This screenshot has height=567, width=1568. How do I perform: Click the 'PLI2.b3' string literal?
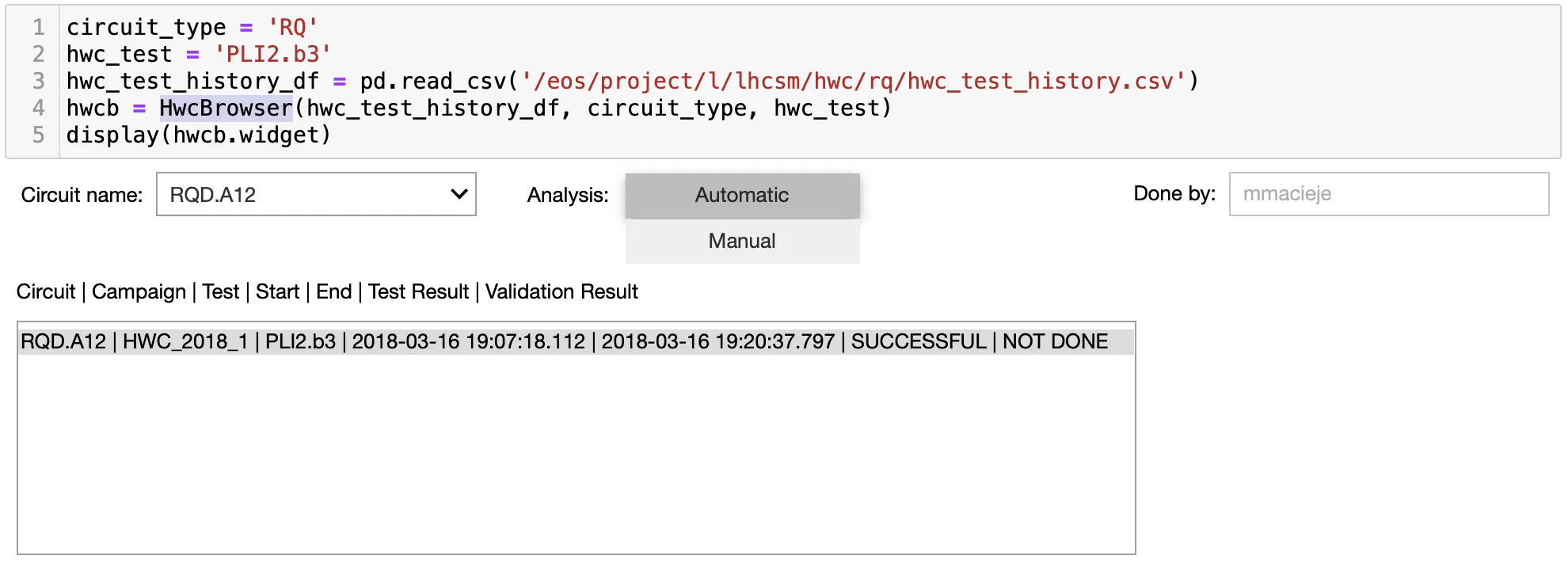pyautogui.click(x=272, y=54)
